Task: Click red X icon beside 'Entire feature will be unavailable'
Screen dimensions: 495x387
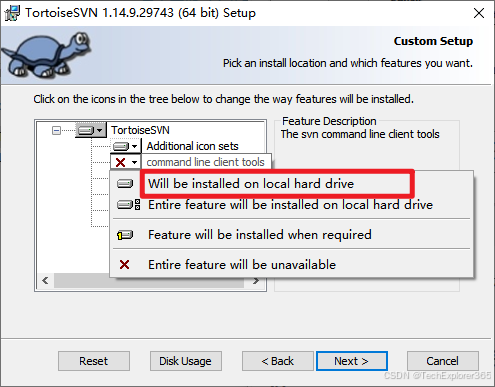Action: (x=124, y=265)
